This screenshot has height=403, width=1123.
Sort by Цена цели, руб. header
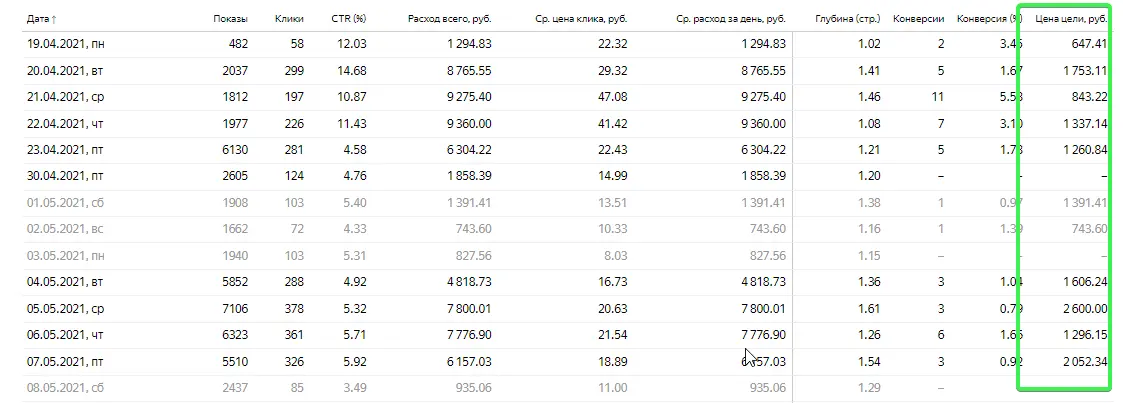tap(1069, 19)
